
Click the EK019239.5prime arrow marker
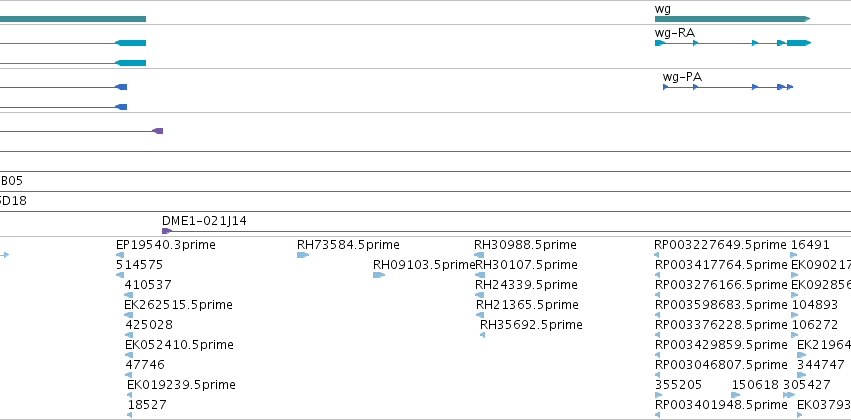pos(129,395)
